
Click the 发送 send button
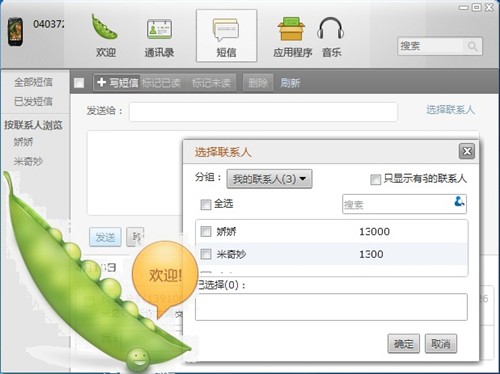[x=105, y=237]
